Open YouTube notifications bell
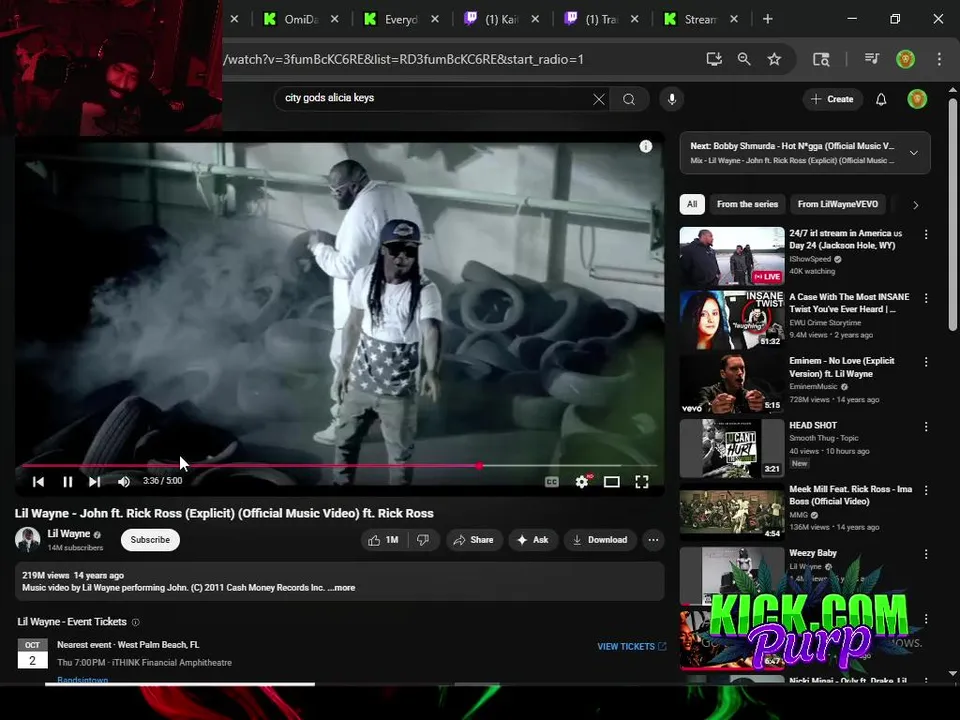This screenshot has height=720, width=960. tap(881, 99)
